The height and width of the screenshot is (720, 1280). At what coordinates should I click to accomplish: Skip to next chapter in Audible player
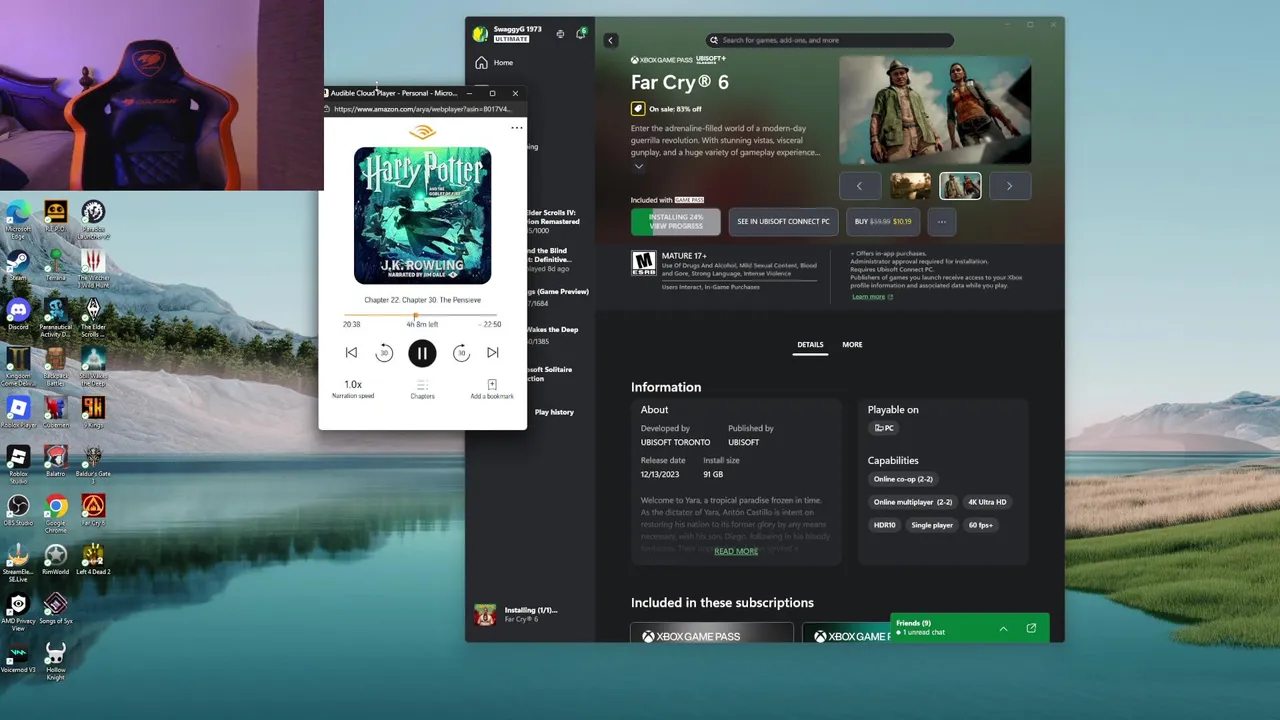click(493, 353)
